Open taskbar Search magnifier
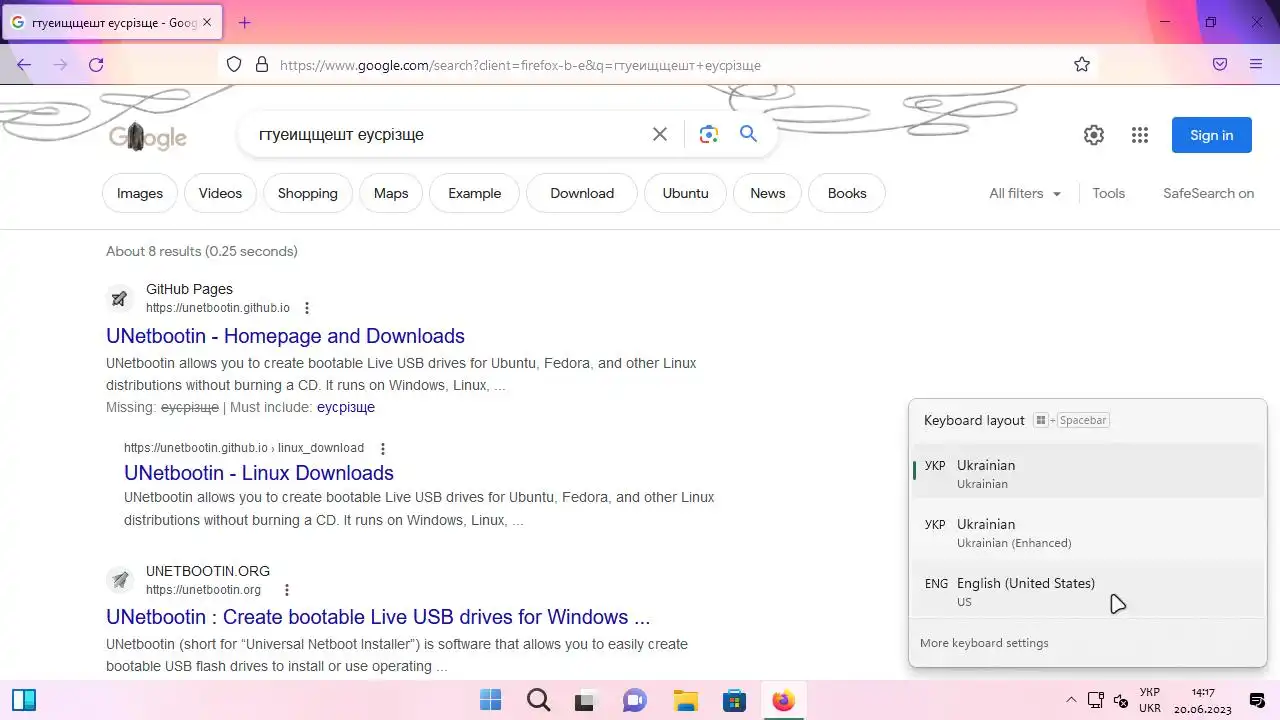 (539, 700)
